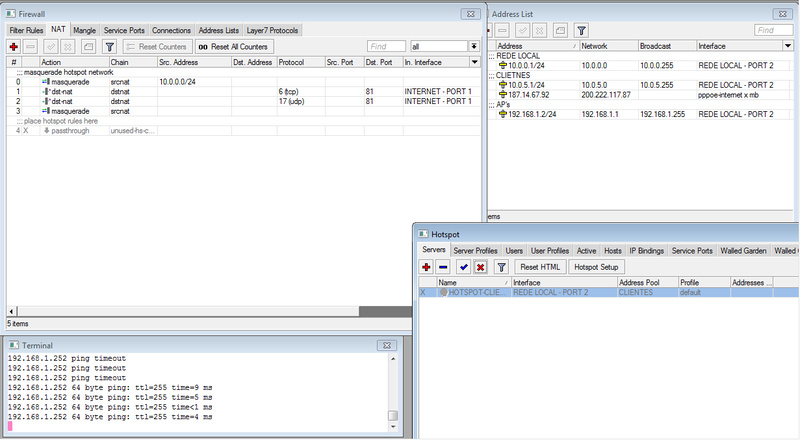Viewport: 800px width, 440px height.
Task: Open Firewall column selector dropdown arrow
Action: [474, 62]
